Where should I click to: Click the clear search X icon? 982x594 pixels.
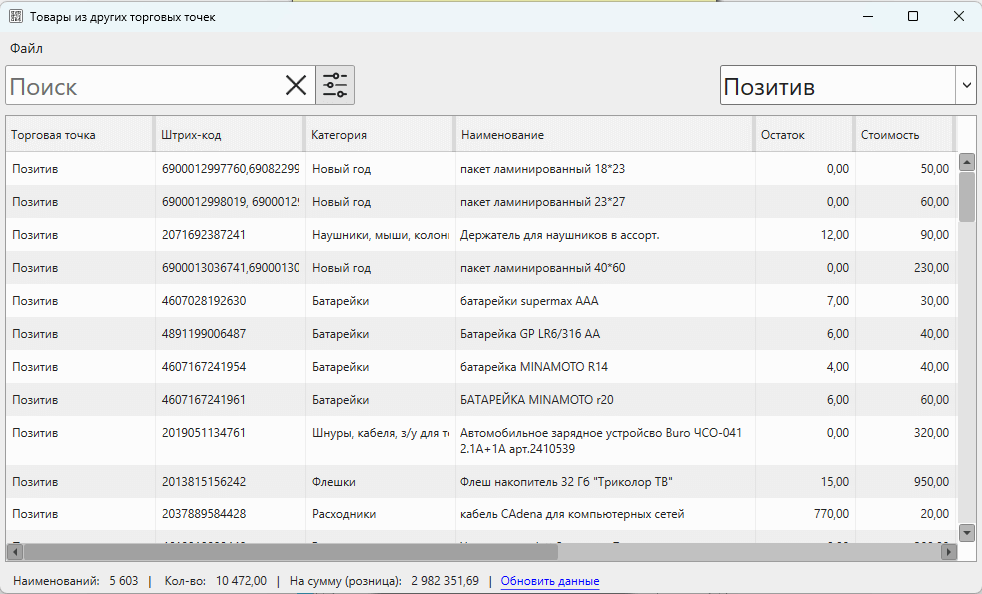[296, 86]
